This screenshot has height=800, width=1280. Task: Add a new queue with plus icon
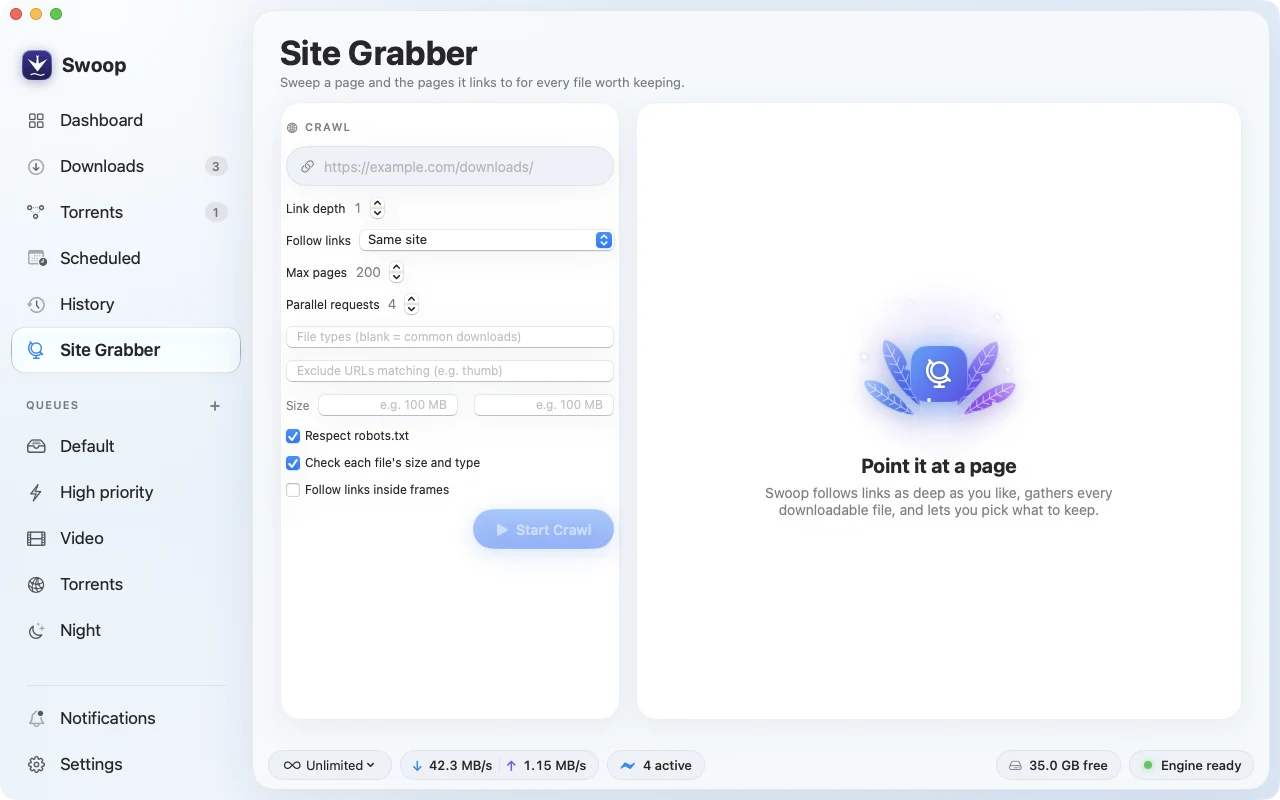[215, 406]
